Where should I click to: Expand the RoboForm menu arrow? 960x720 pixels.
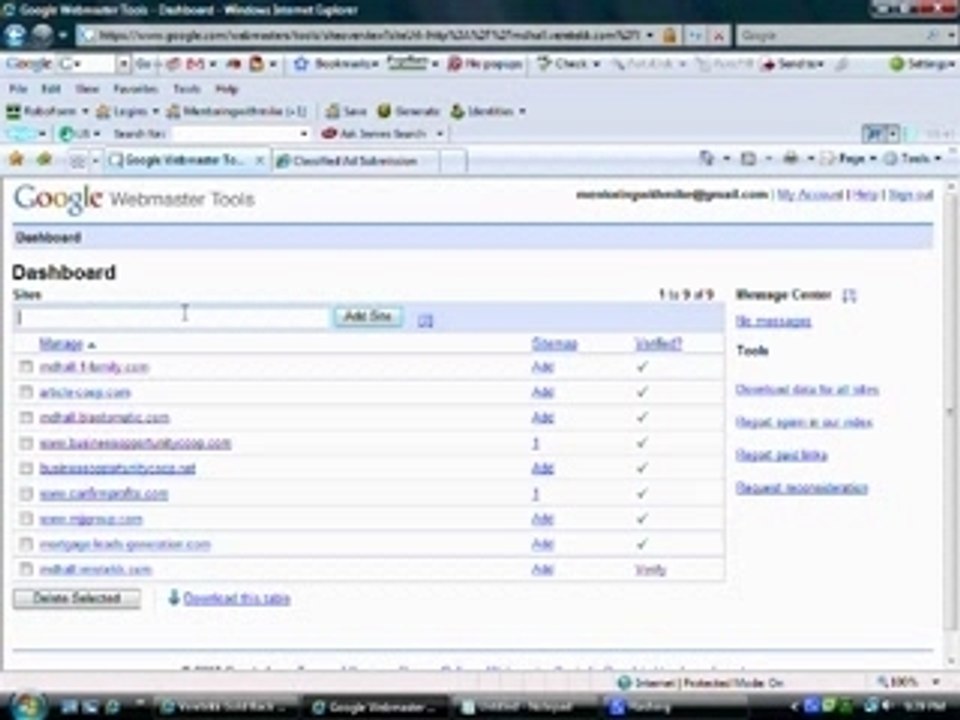coord(85,111)
